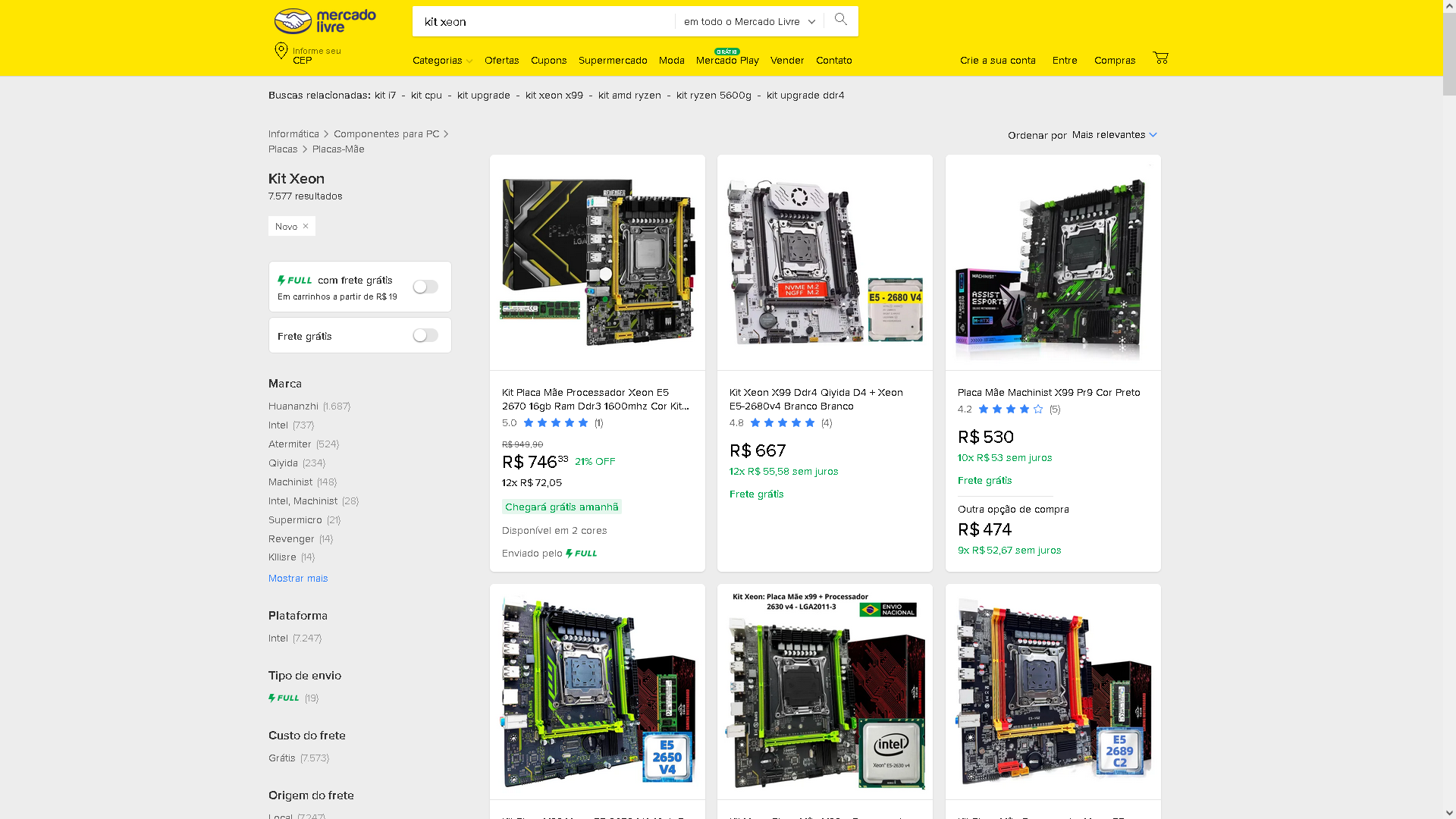This screenshot has height=819, width=1456.
Task: Click 'Informe seu CEP' link
Action: (308, 55)
